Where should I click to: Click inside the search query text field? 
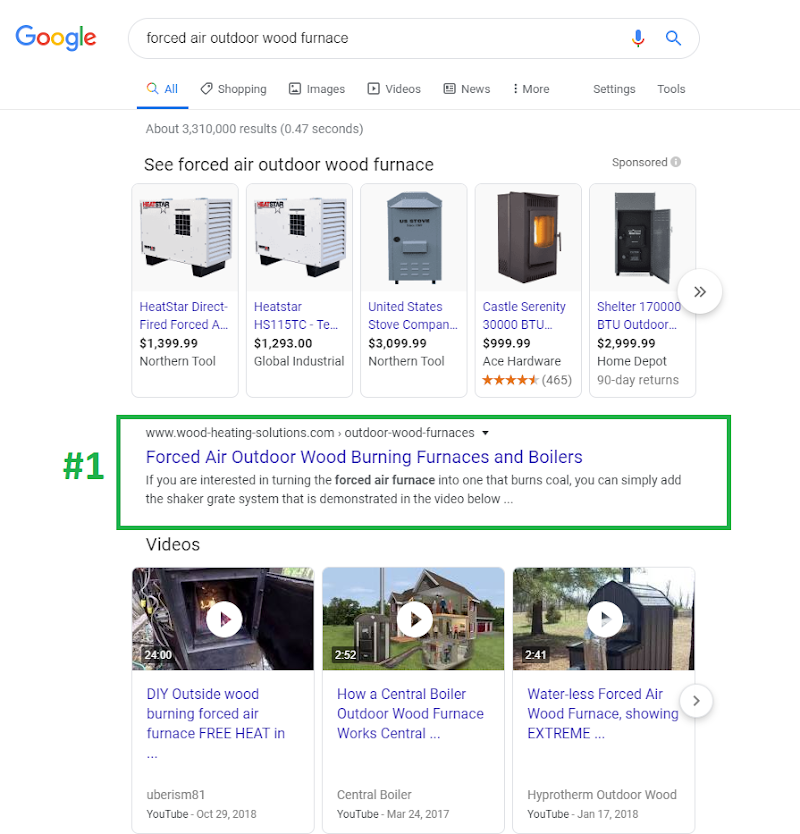coord(380,38)
